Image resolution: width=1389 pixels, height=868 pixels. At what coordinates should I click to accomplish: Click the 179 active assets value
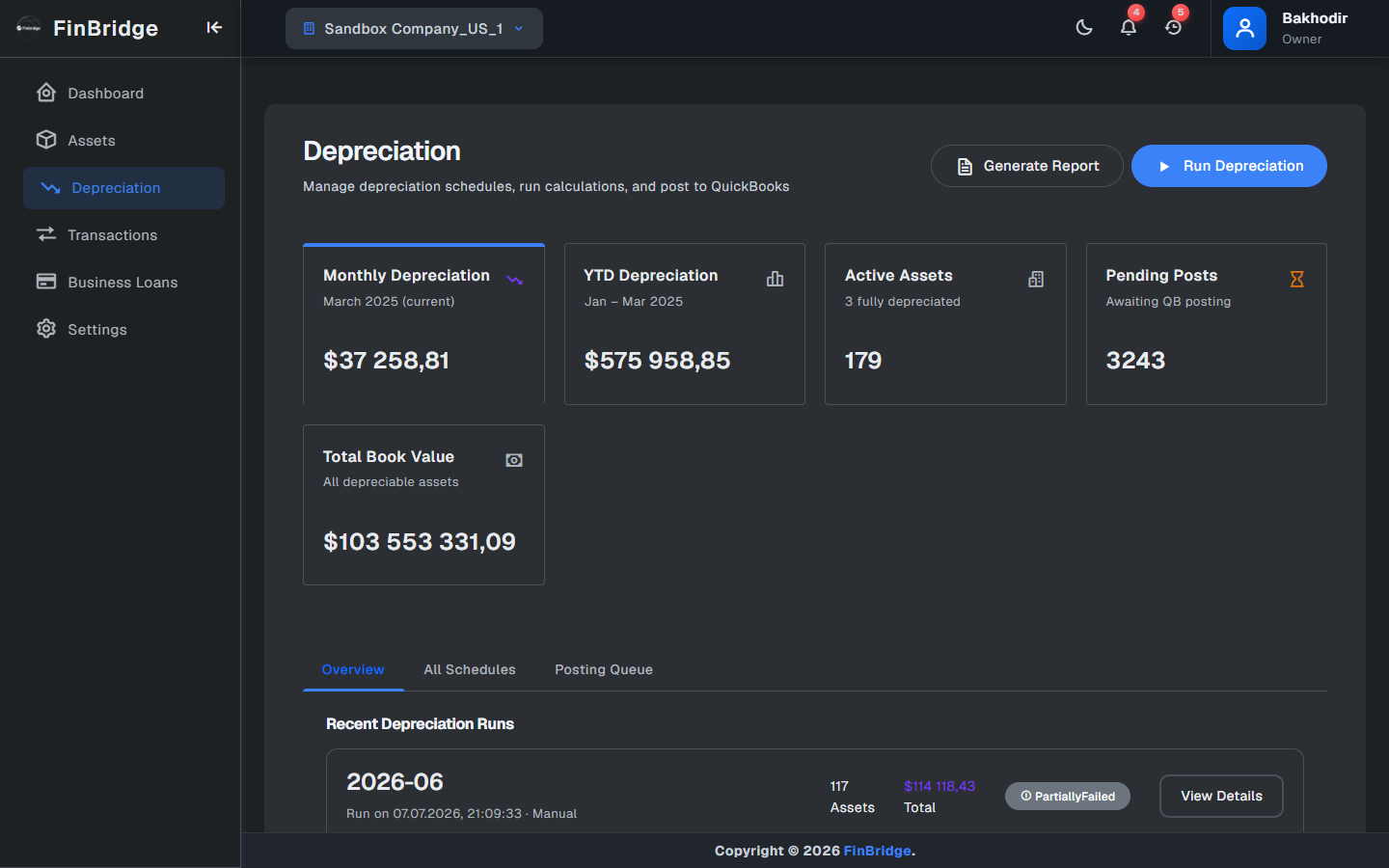point(863,361)
